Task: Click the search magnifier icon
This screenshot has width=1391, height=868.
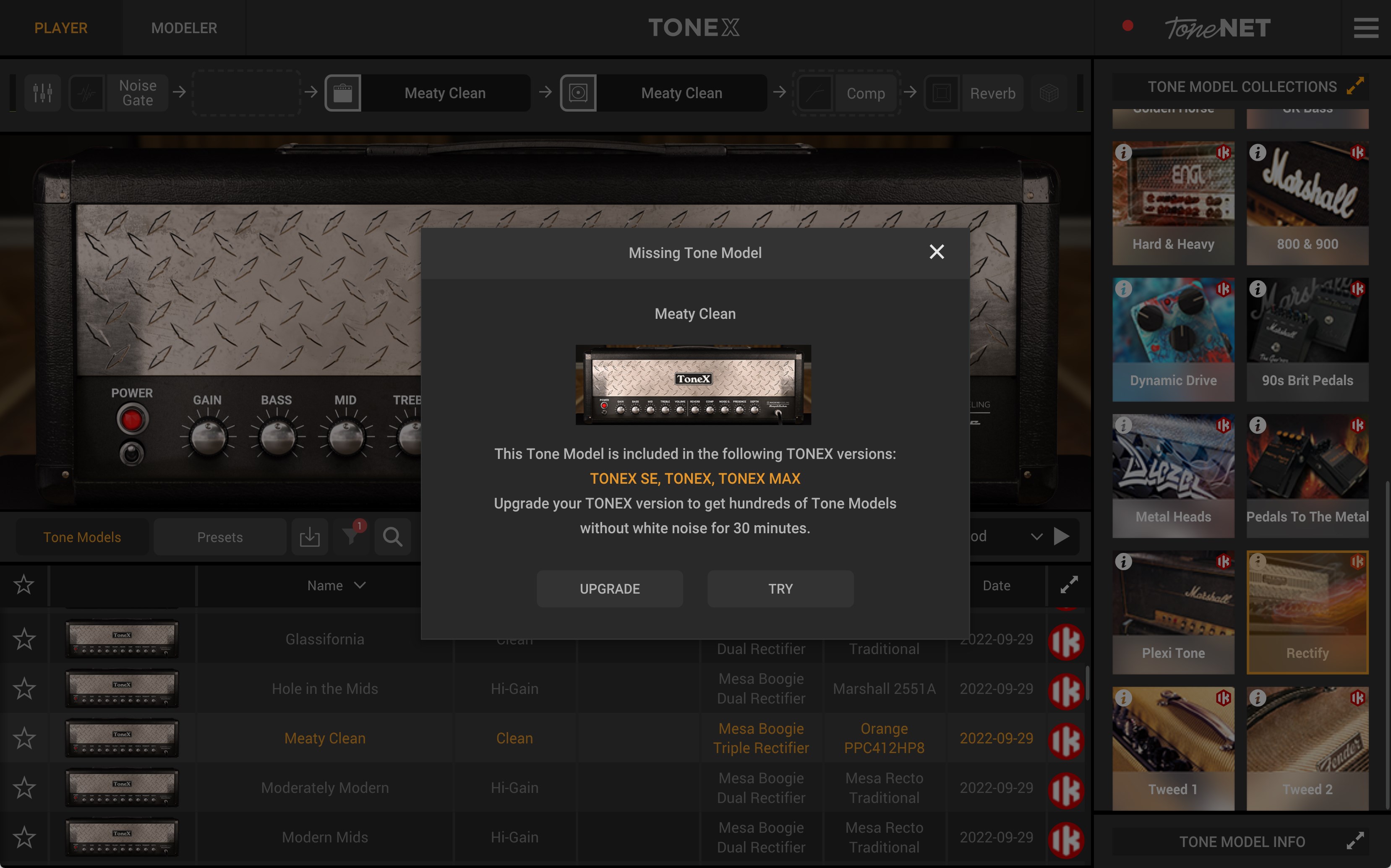Action: (x=393, y=537)
